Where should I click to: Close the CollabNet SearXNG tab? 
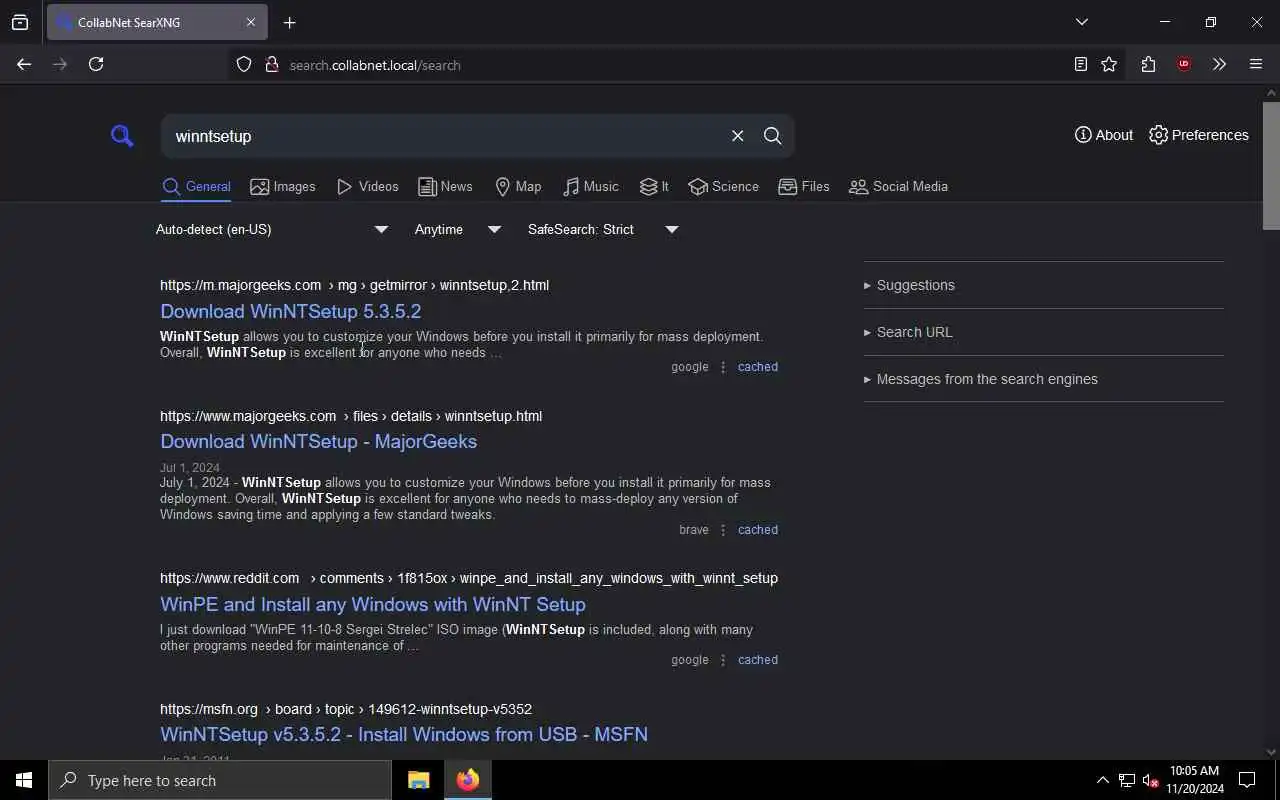click(250, 22)
